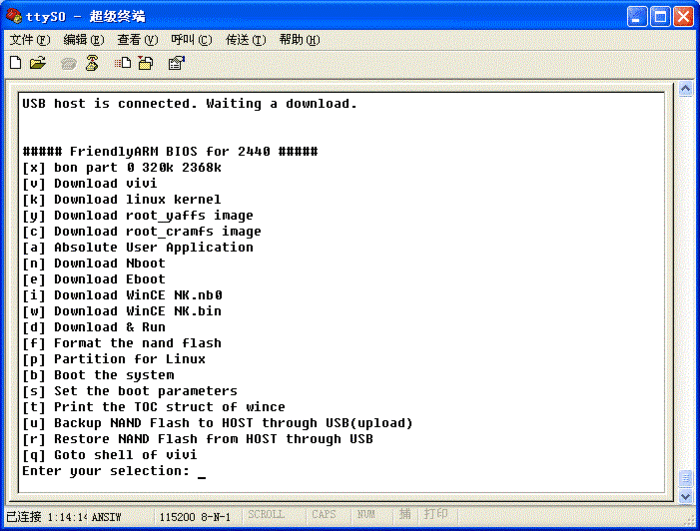This screenshot has width=700, height=531.
Task: Click the 打印 print status indicator
Action: click(435, 514)
